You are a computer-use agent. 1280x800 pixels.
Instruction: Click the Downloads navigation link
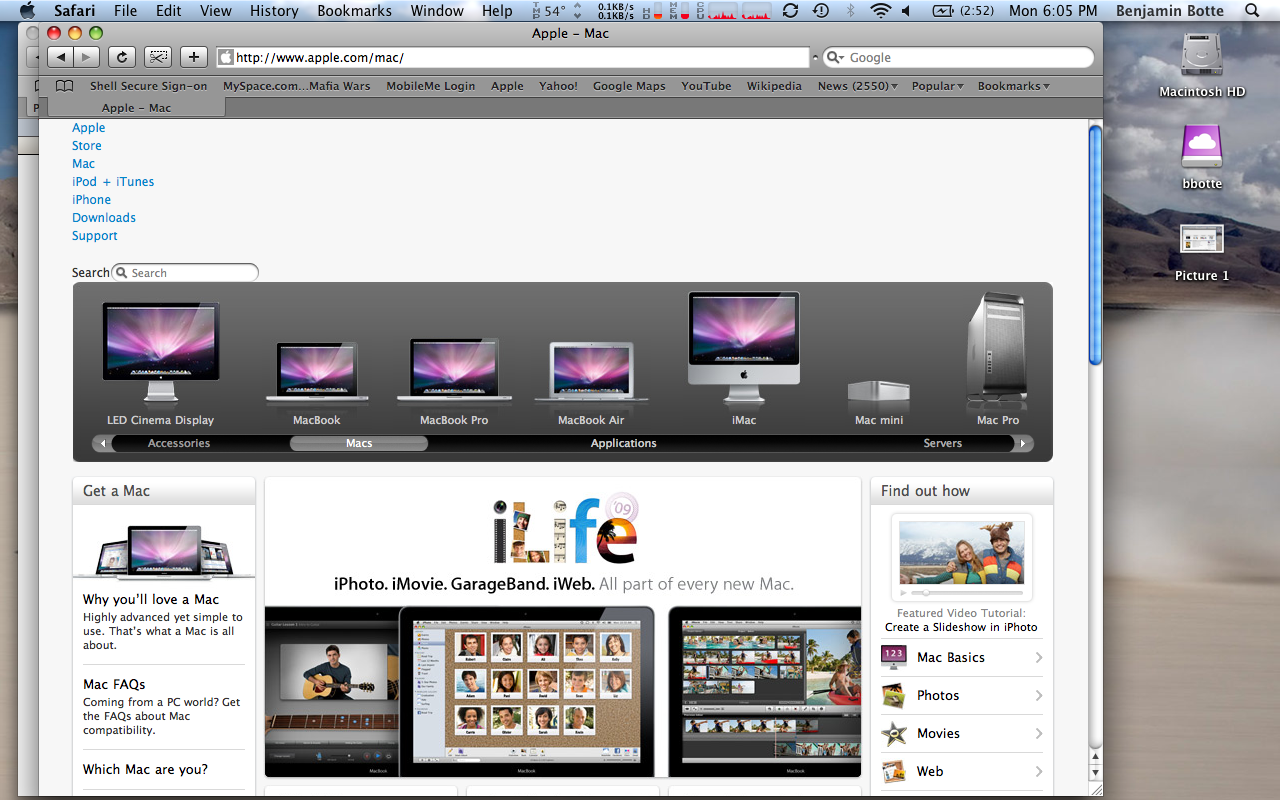click(104, 217)
